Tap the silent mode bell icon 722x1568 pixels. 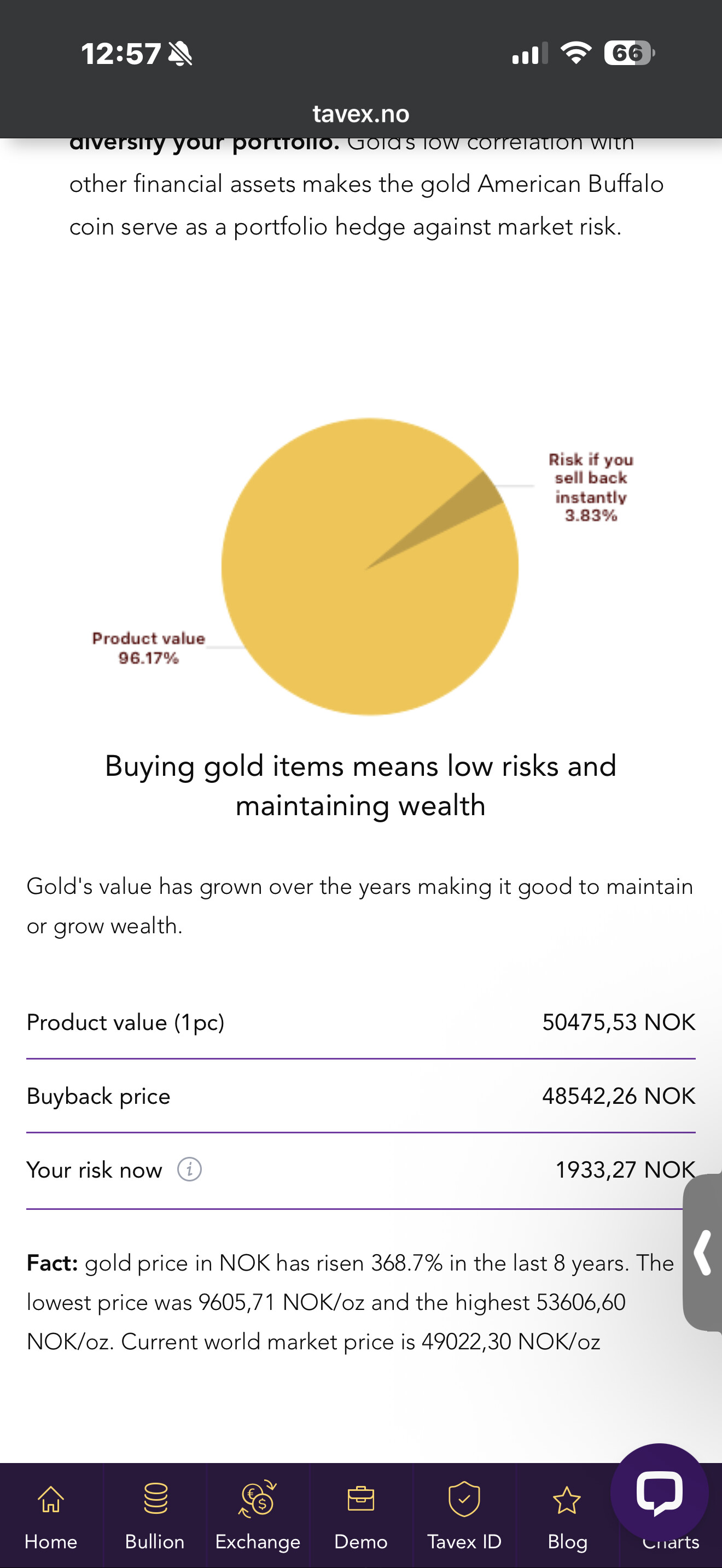(180, 54)
